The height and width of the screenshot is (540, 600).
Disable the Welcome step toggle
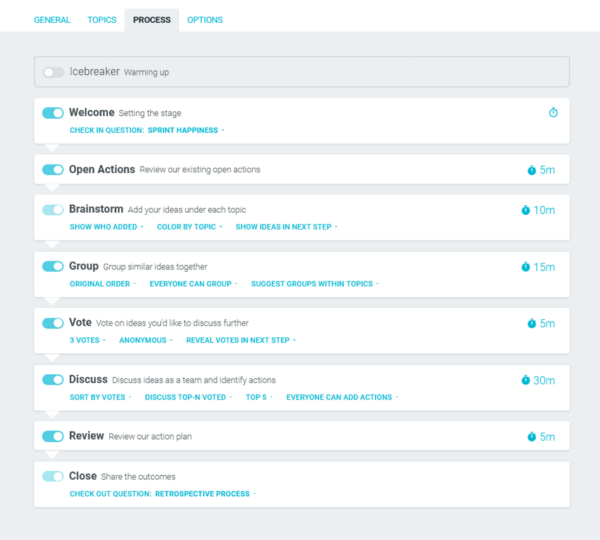pos(53,113)
